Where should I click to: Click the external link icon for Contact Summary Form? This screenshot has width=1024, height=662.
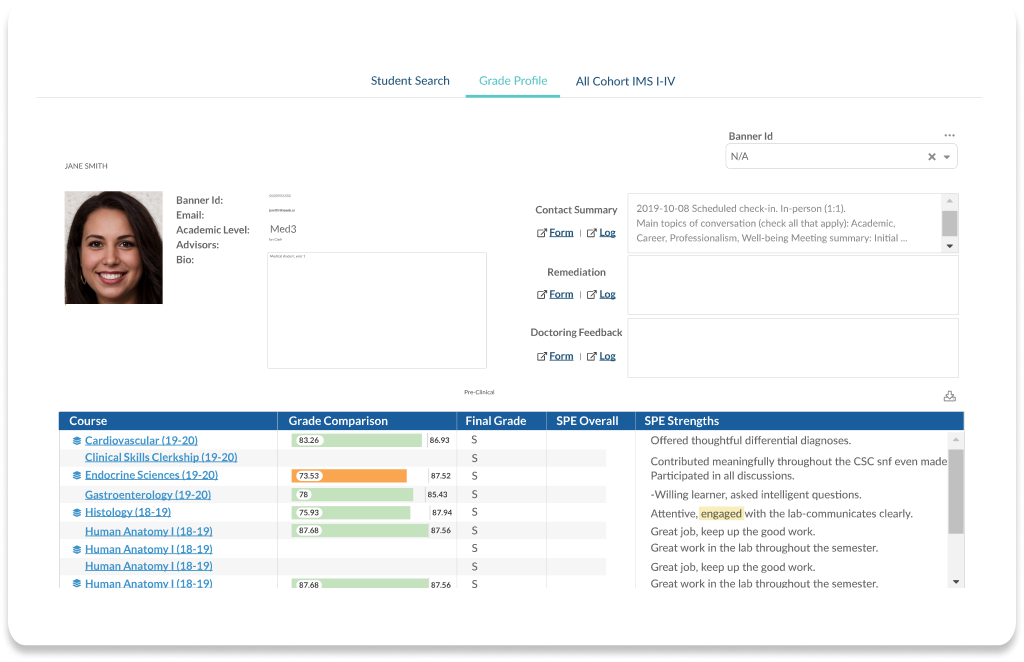tap(541, 233)
